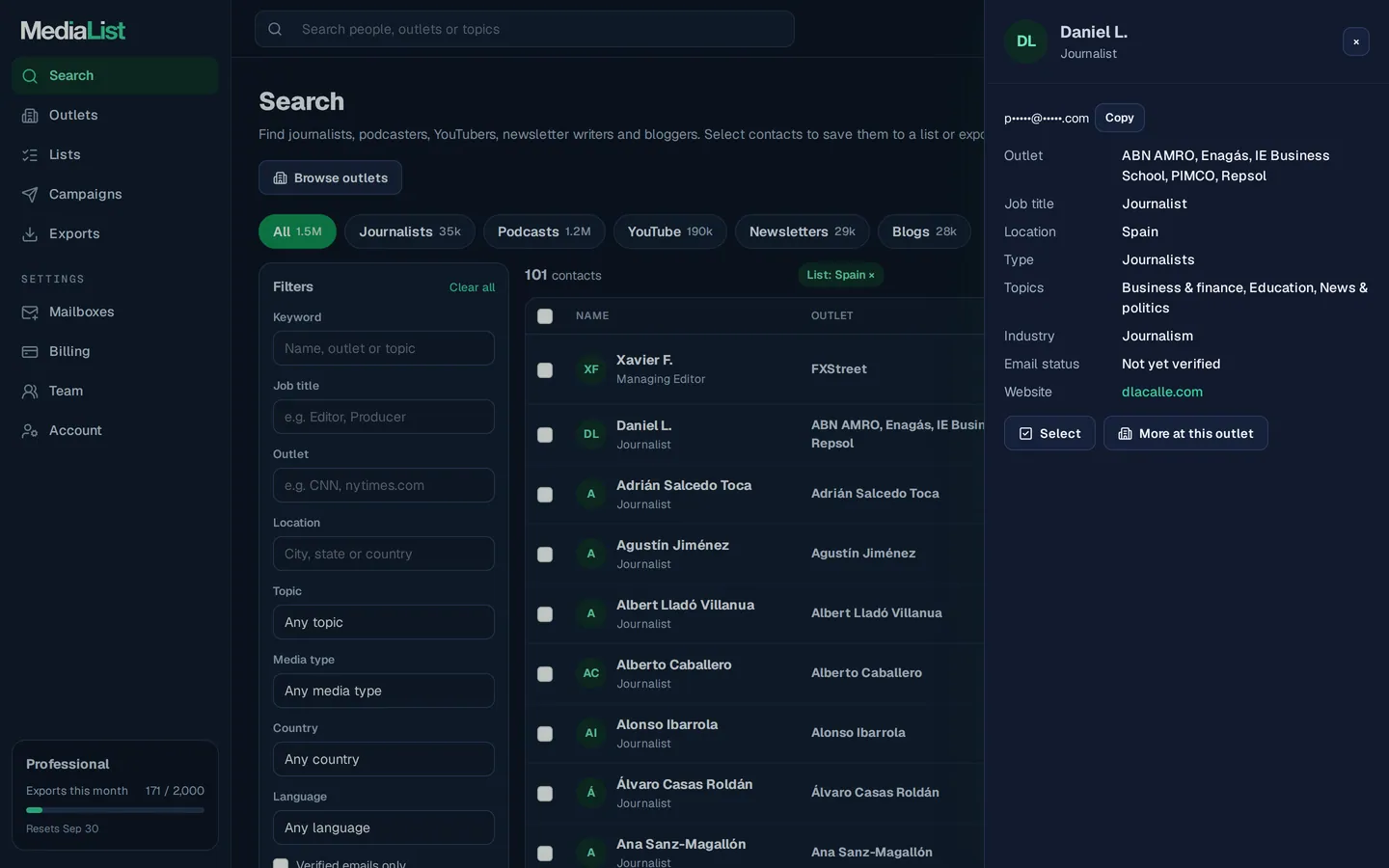The height and width of the screenshot is (868, 1389).
Task: Switch to the Newsletters tab
Action: coord(803,231)
